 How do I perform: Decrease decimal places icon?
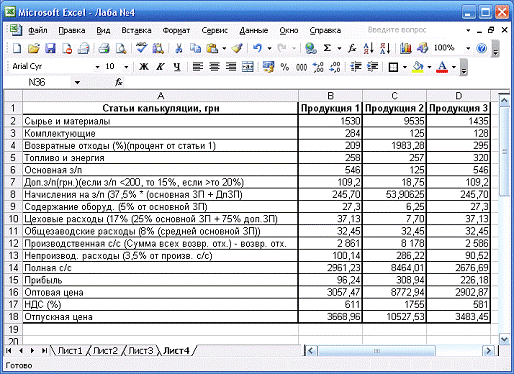coord(335,67)
